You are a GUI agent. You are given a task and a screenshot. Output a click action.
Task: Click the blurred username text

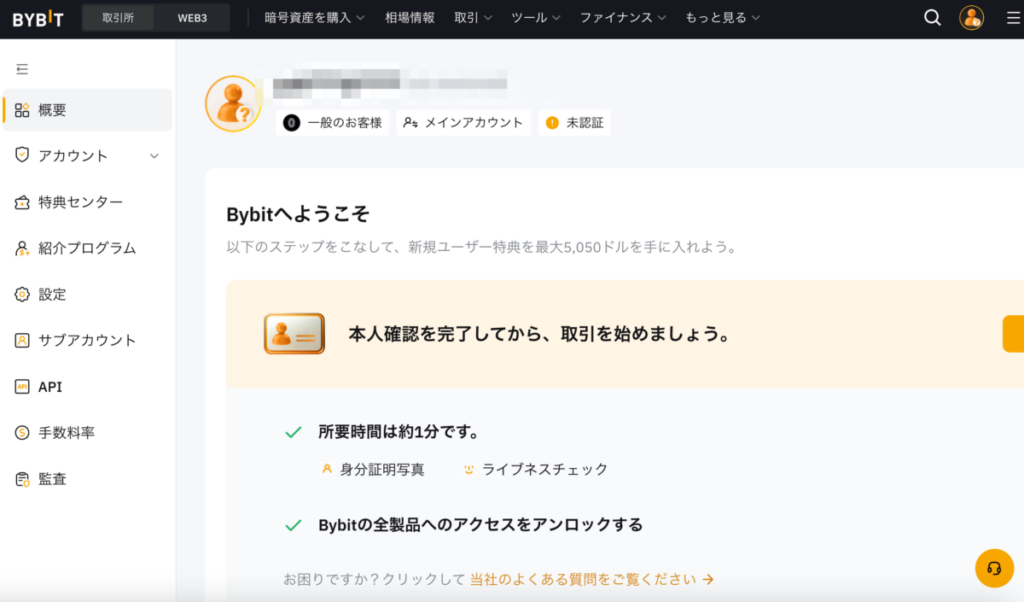click(390, 84)
